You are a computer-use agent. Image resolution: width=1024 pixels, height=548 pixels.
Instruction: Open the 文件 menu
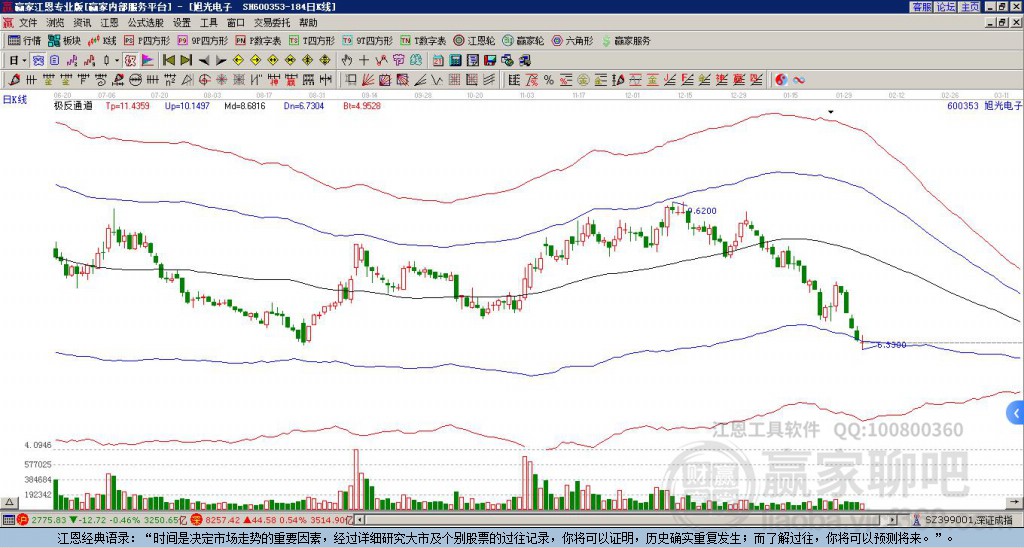pyautogui.click(x=28, y=23)
